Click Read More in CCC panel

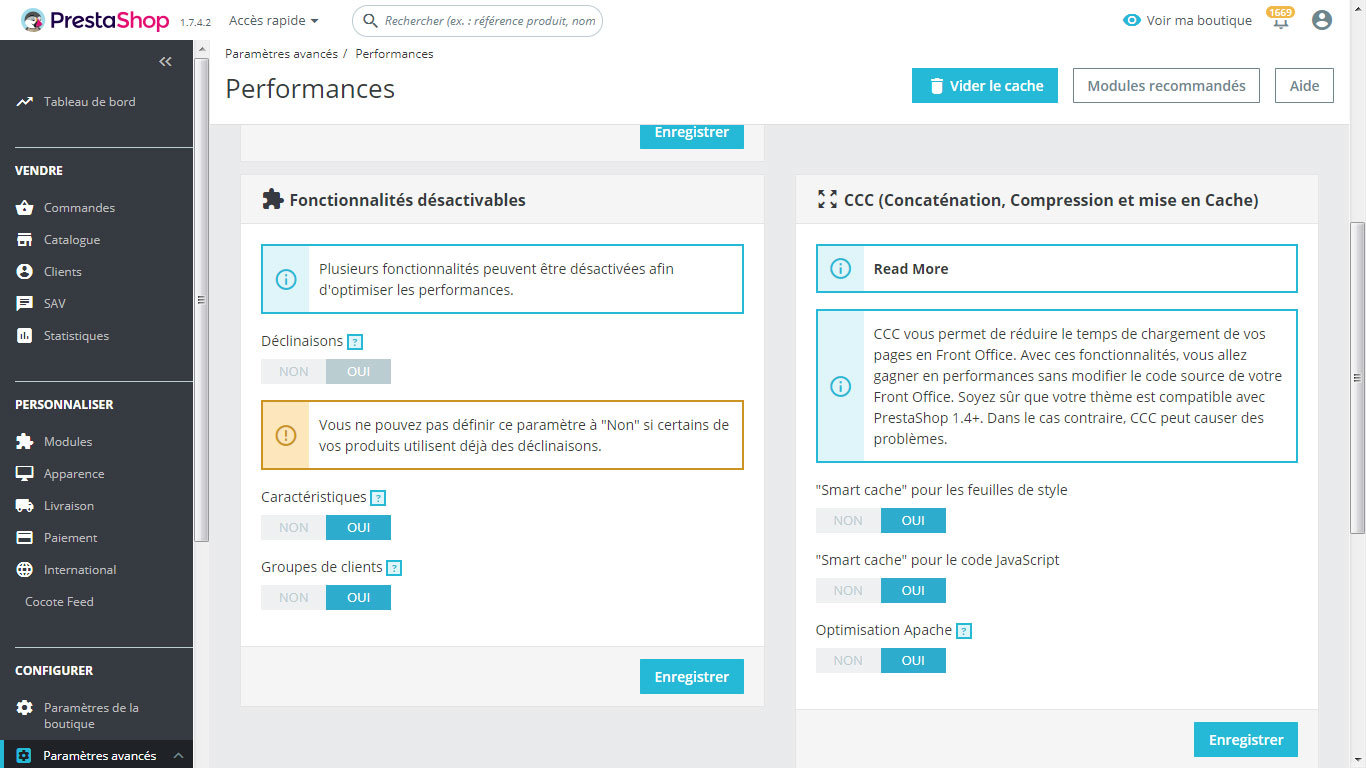[x=911, y=269]
